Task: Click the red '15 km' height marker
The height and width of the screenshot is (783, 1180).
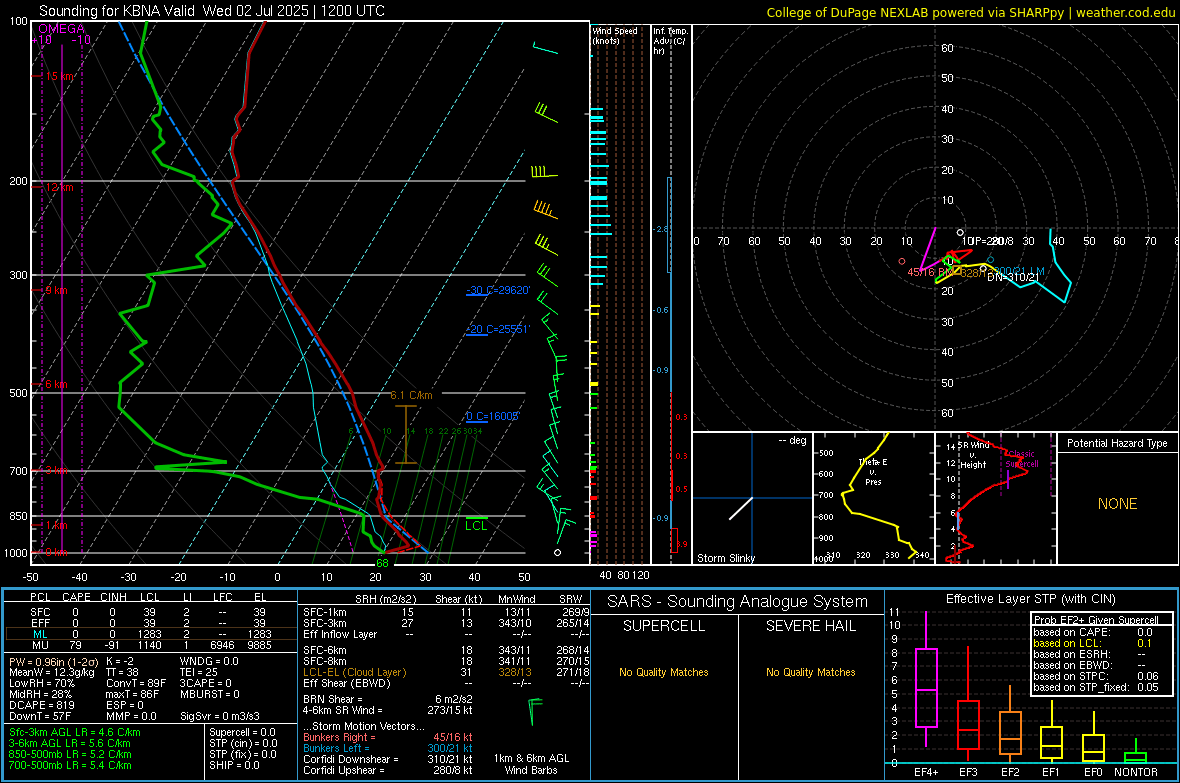Action: click(x=60, y=76)
